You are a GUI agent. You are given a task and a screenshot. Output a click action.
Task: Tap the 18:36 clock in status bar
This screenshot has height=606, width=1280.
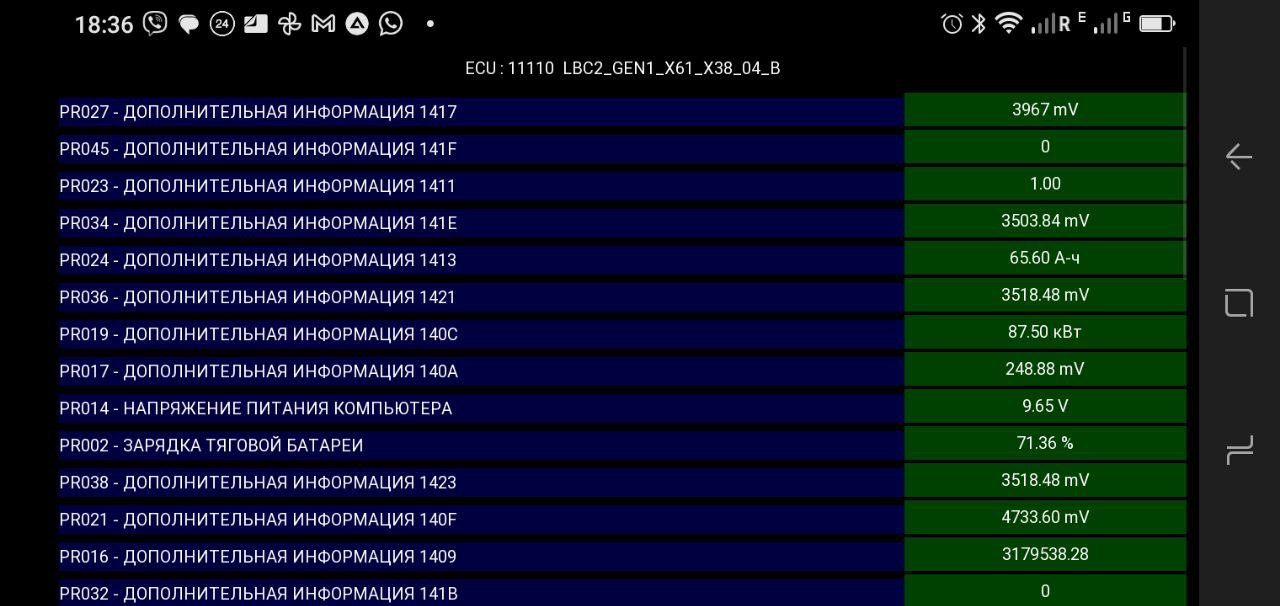click(103, 25)
